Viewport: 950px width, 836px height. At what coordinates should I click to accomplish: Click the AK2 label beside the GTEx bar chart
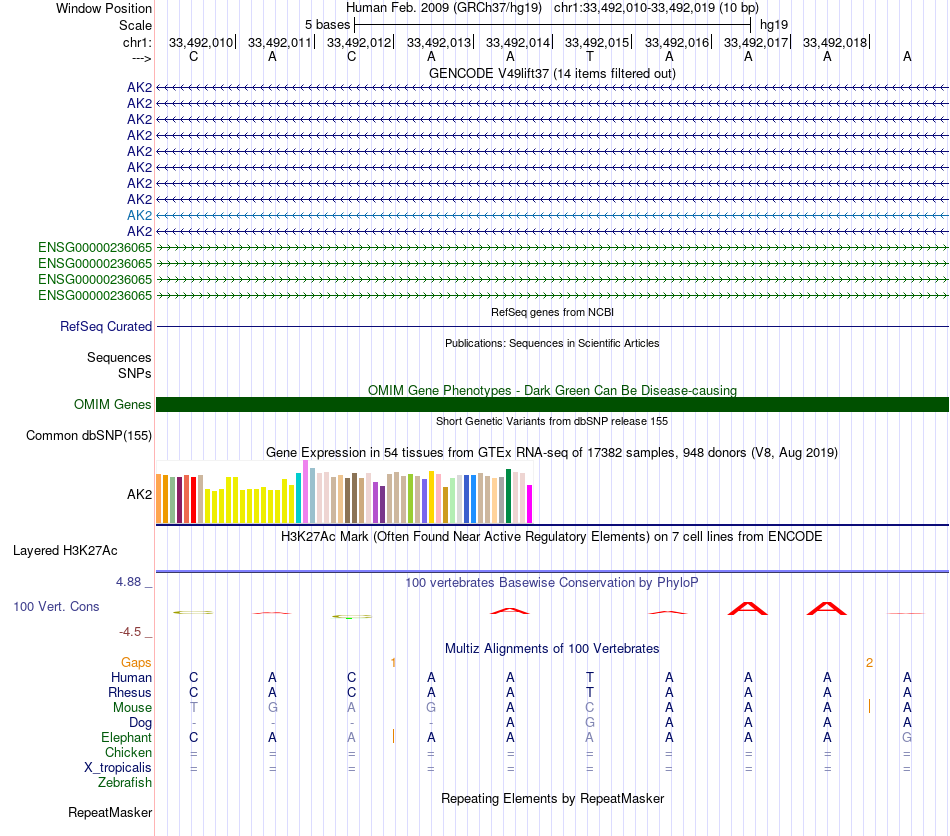[x=139, y=494]
